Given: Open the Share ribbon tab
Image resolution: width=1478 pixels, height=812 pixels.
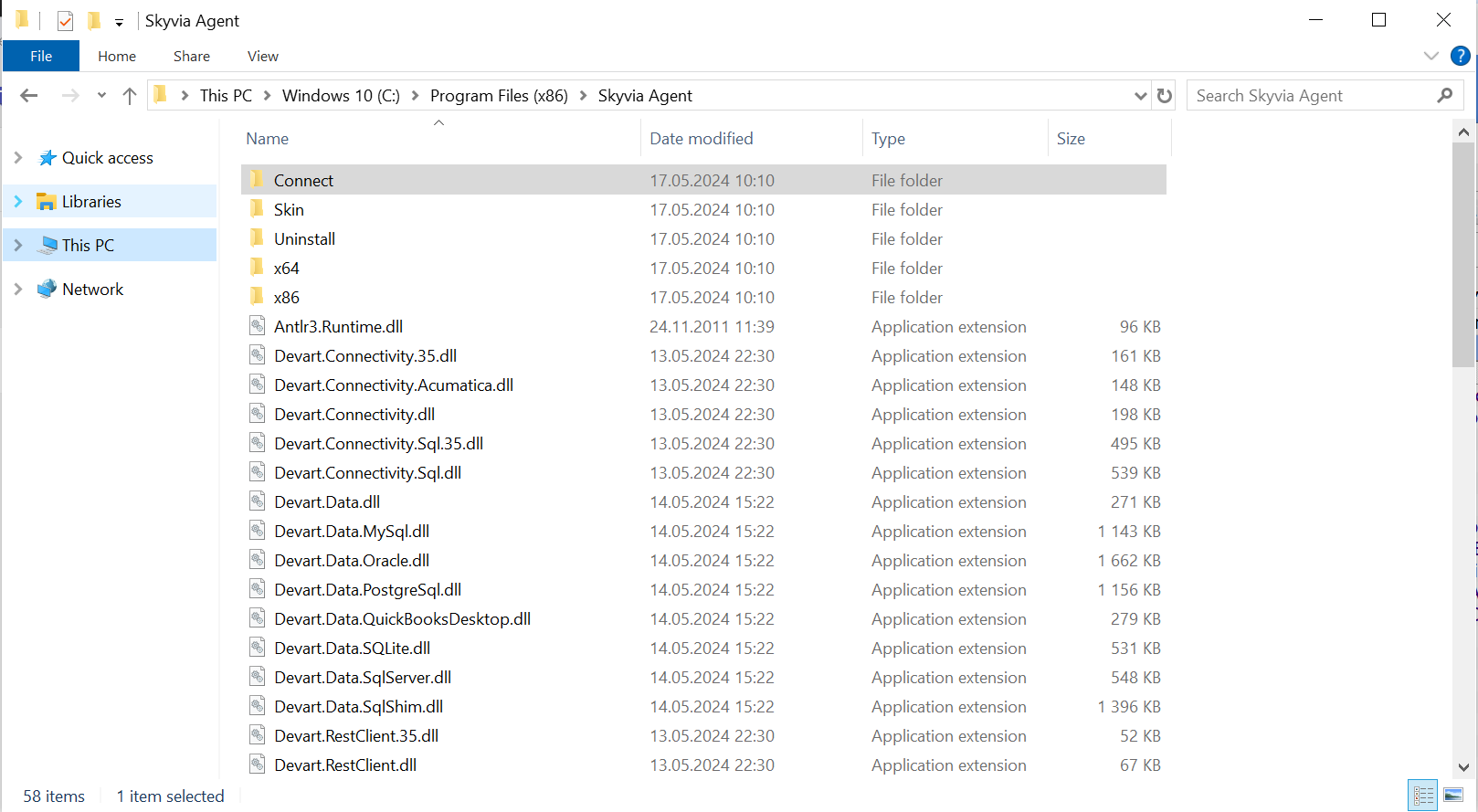Looking at the screenshot, I should [192, 56].
